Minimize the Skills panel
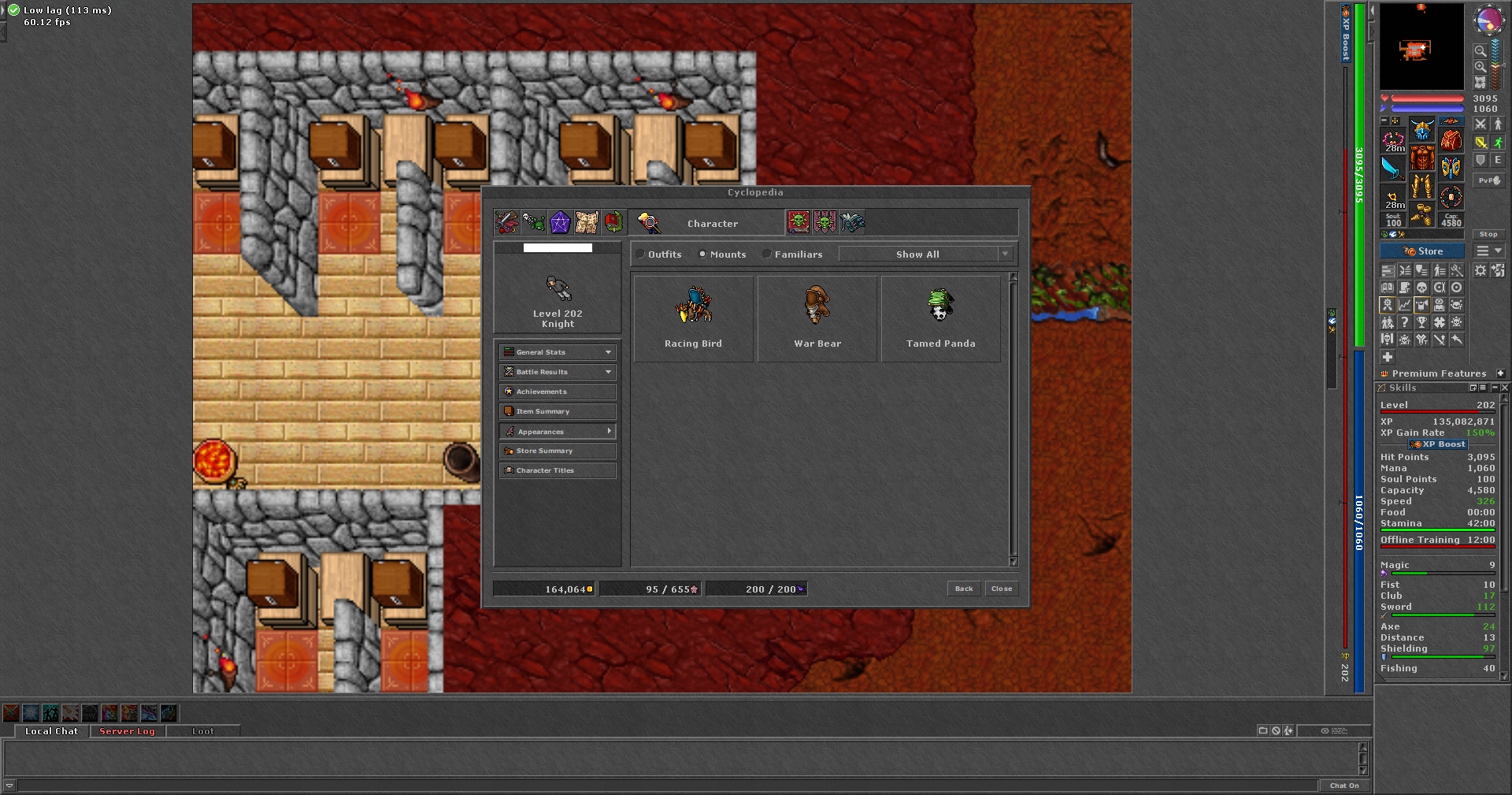Viewport: 1512px width, 795px height. (1495, 388)
